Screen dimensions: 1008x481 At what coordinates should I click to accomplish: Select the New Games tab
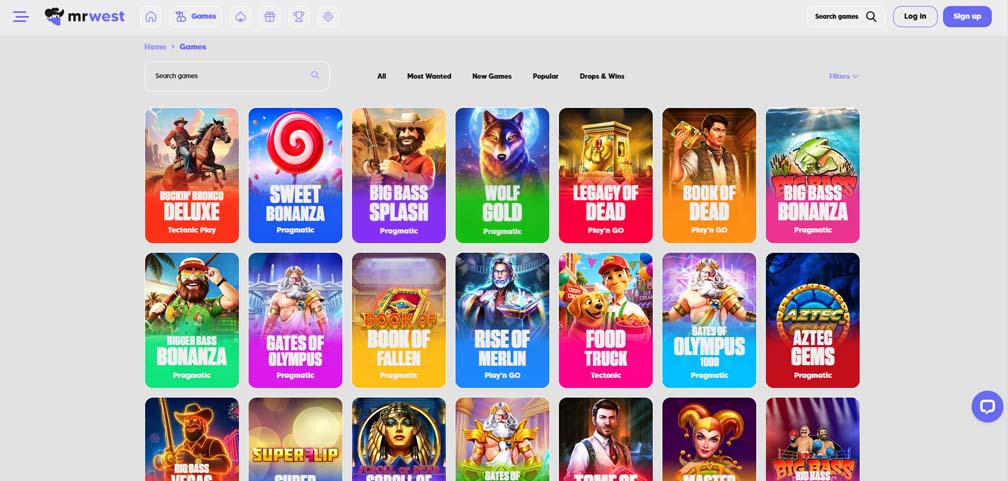tap(492, 76)
